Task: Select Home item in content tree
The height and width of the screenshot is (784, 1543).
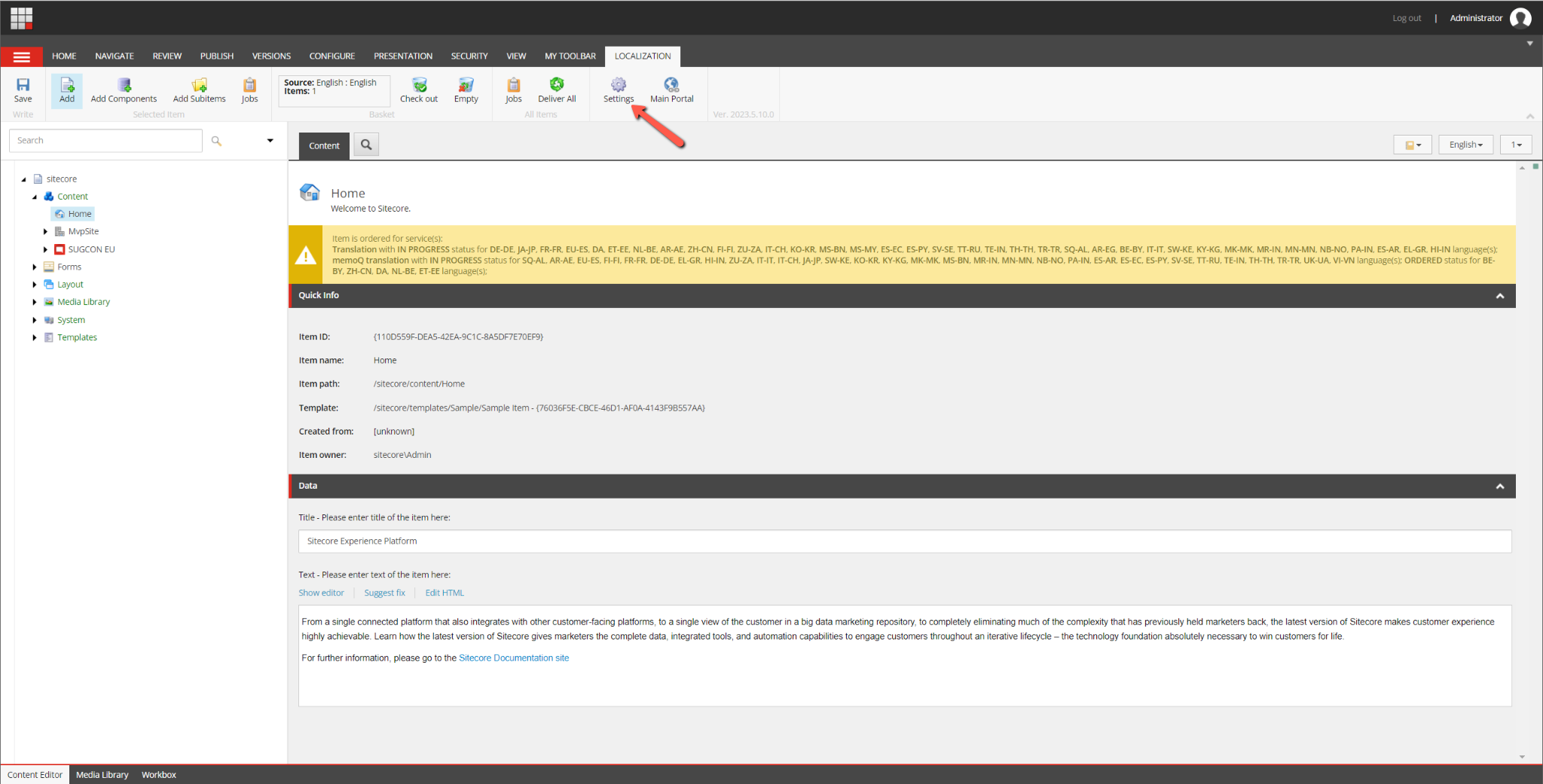Action: [x=73, y=214]
